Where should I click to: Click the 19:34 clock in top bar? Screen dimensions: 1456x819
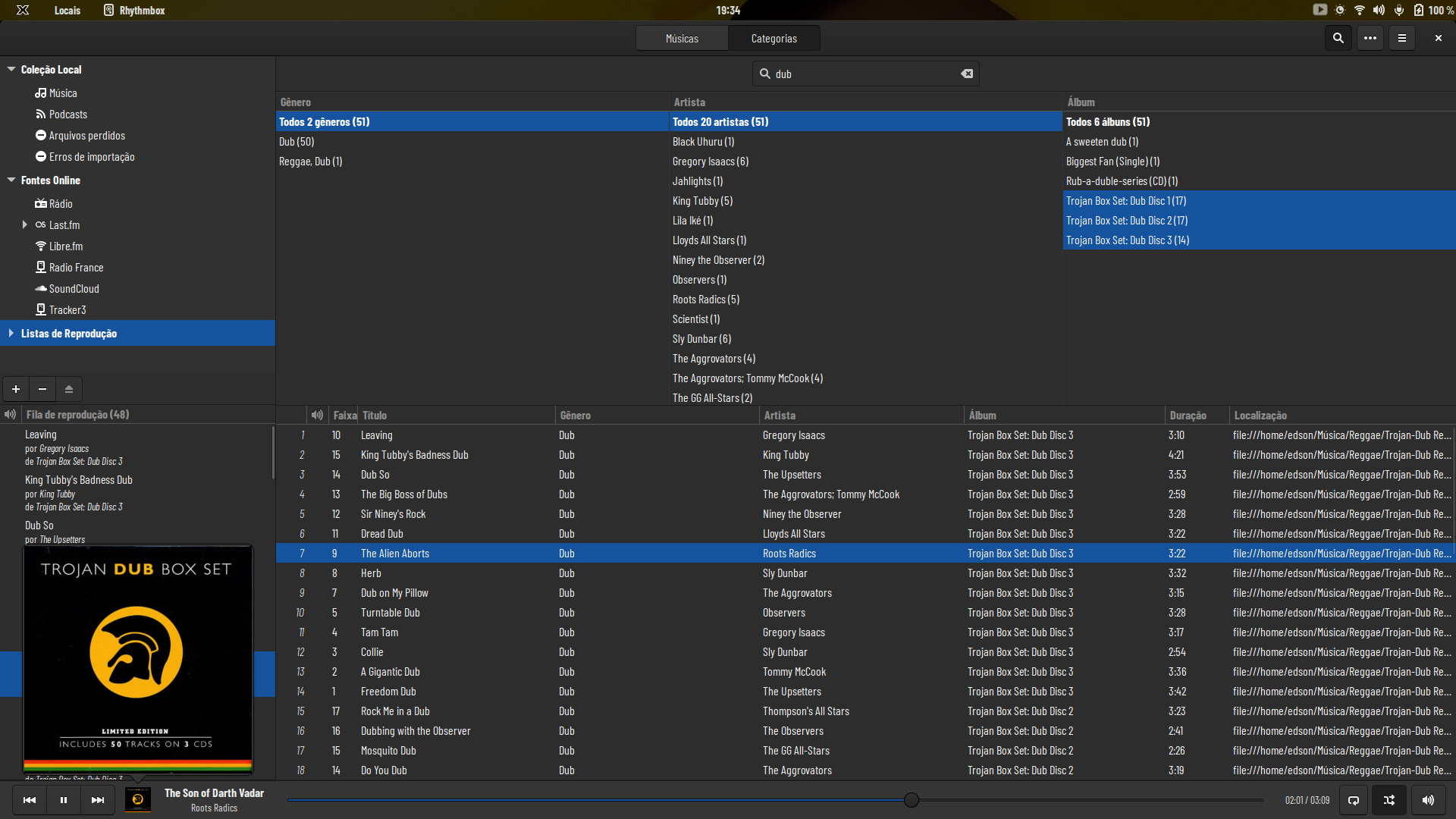728,10
